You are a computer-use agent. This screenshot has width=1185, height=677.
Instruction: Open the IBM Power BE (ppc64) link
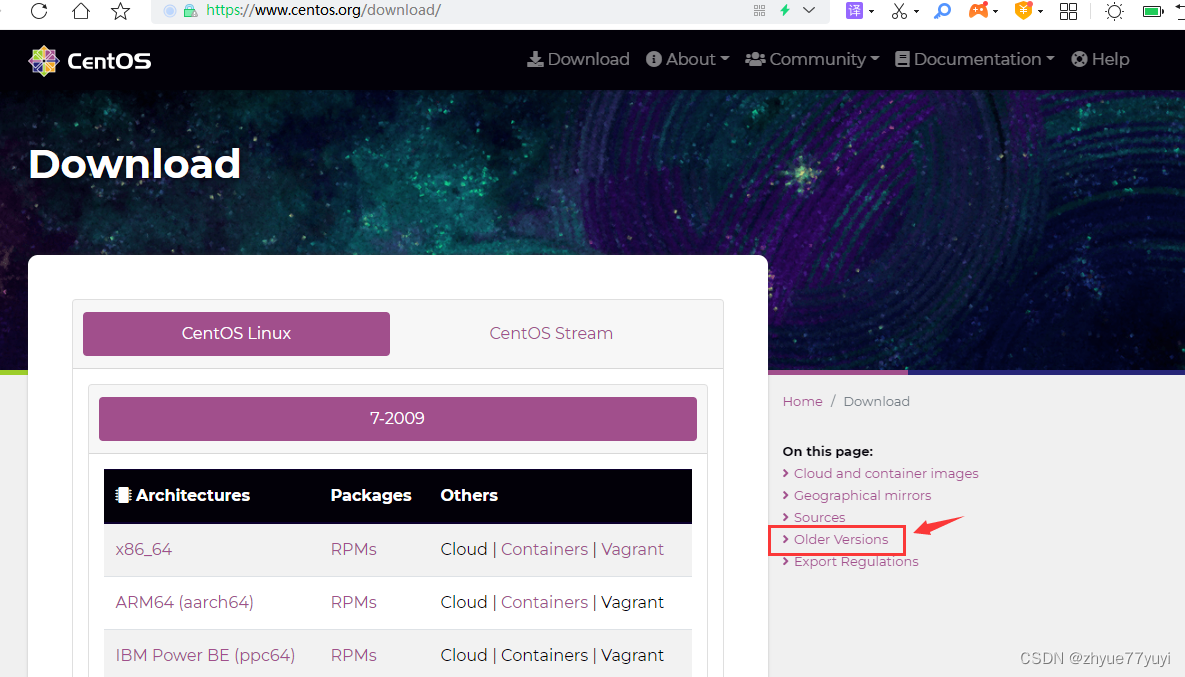[205, 655]
